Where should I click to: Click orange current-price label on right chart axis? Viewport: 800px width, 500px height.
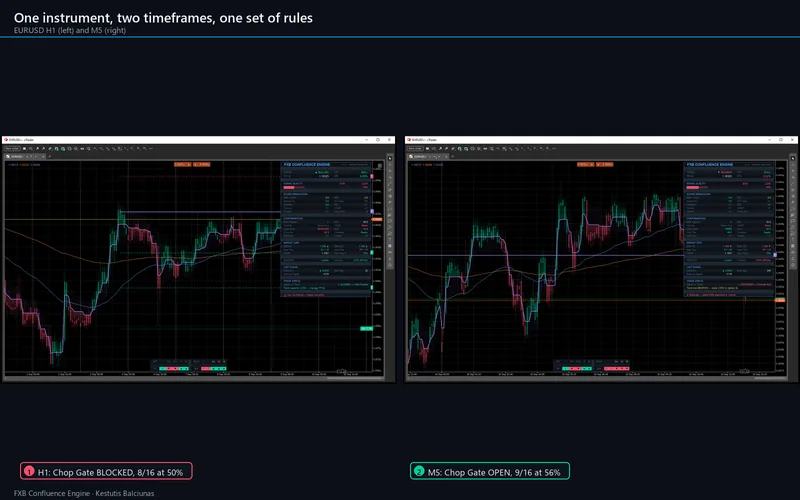click(x=780, y=300)
